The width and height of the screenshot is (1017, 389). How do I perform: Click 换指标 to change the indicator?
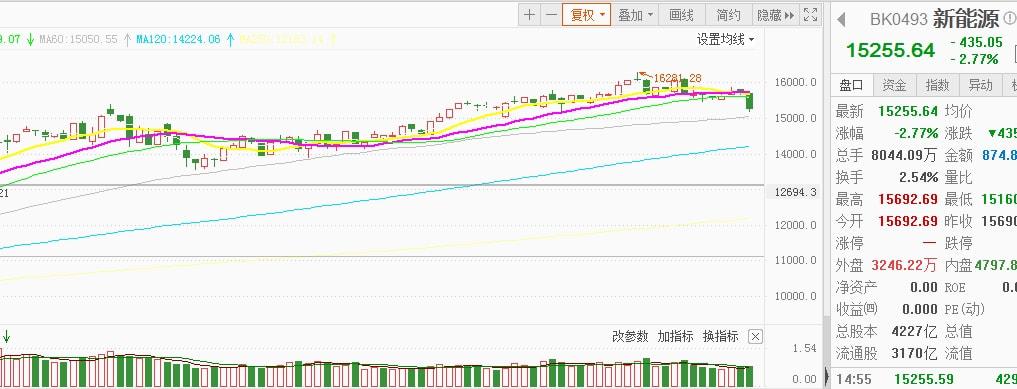721,336
